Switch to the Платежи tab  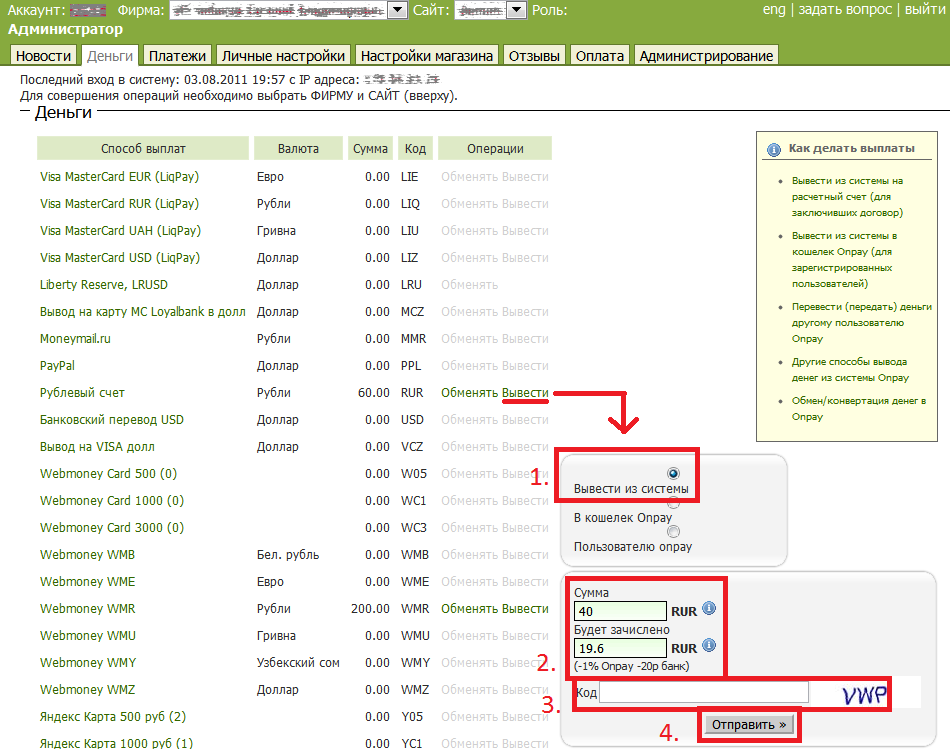[x=177, y=56]
